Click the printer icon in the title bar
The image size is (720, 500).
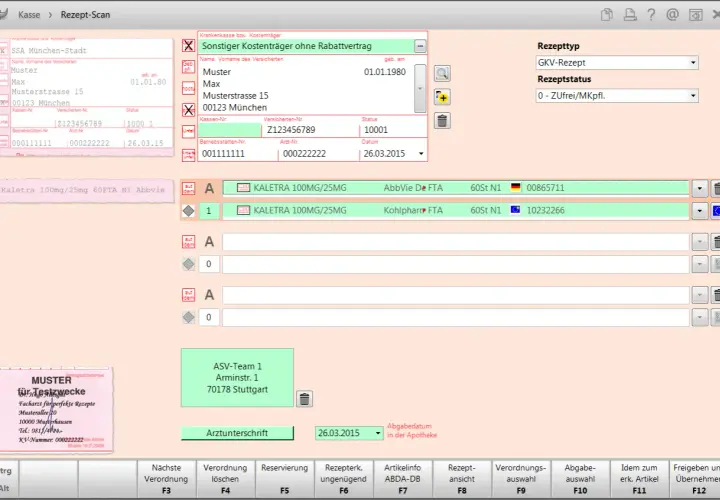click(630, 15)
